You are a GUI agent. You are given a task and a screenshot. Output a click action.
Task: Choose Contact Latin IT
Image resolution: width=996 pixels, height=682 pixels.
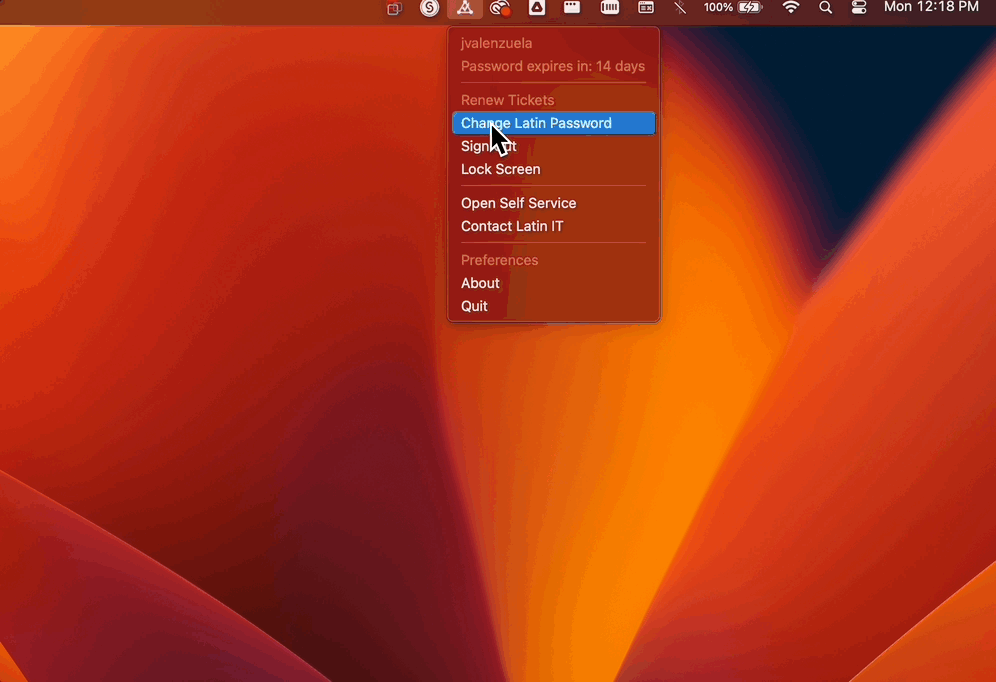(512, 226)
